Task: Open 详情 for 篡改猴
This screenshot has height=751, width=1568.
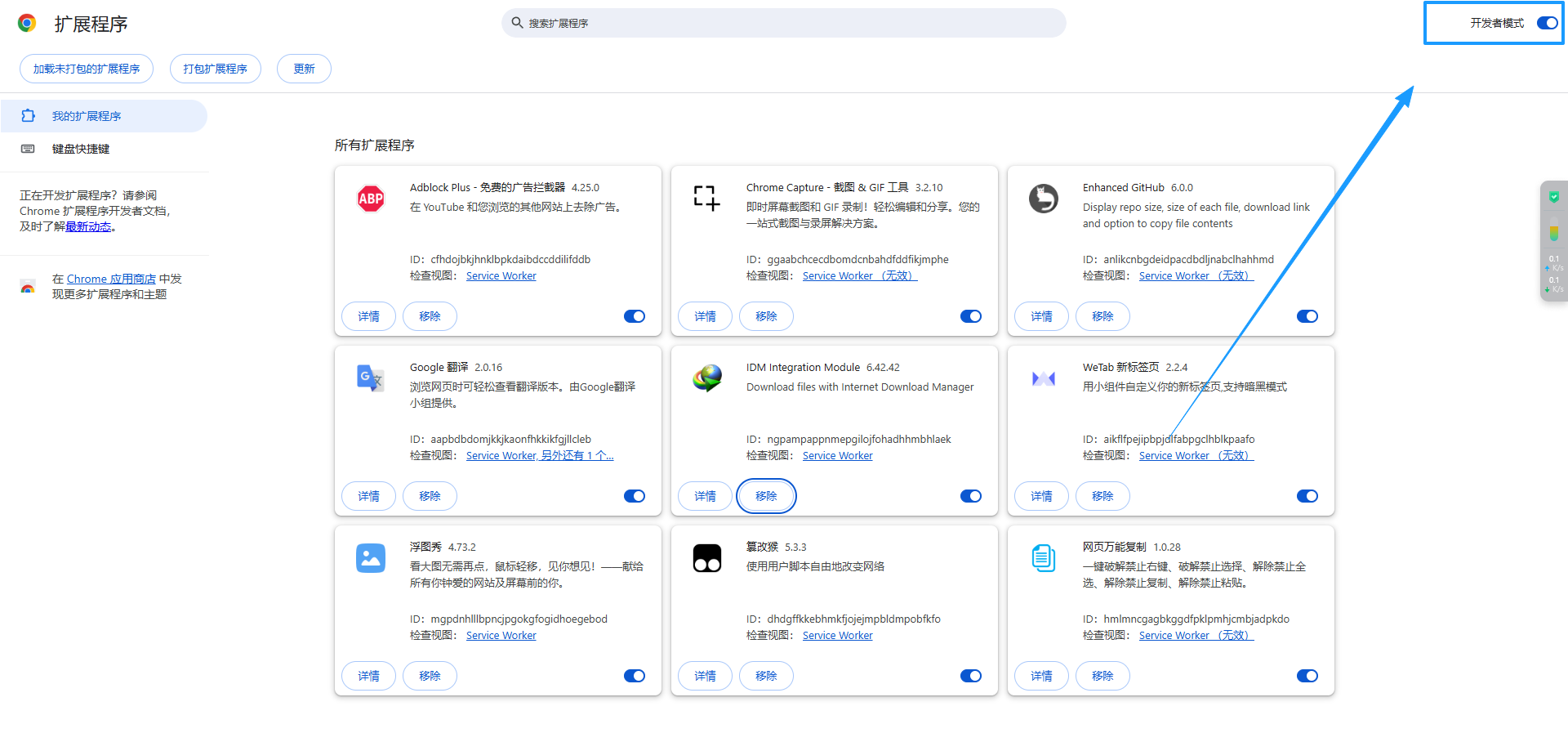Action: [x=705, y=676]
